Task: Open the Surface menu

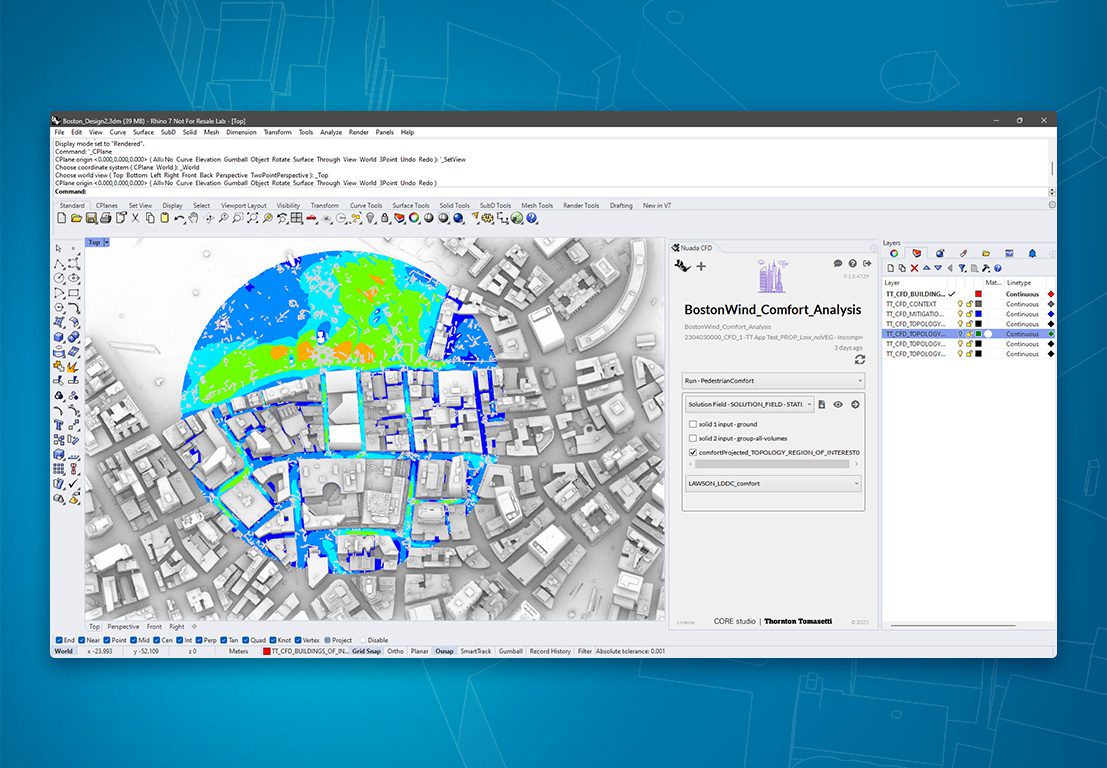Action: (143, 132)
